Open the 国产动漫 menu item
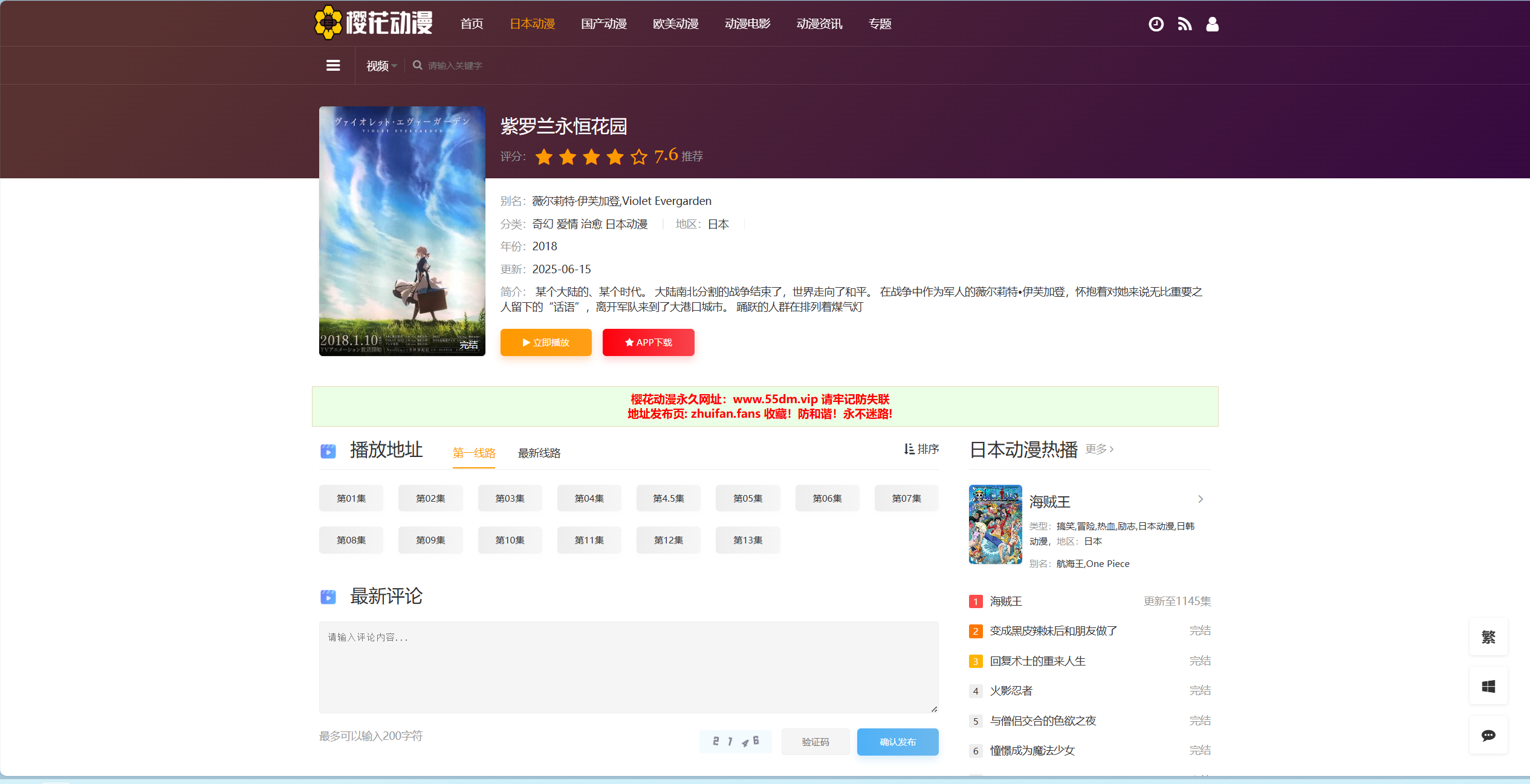This screenshot has width=1530, height=784. (603, 24)
